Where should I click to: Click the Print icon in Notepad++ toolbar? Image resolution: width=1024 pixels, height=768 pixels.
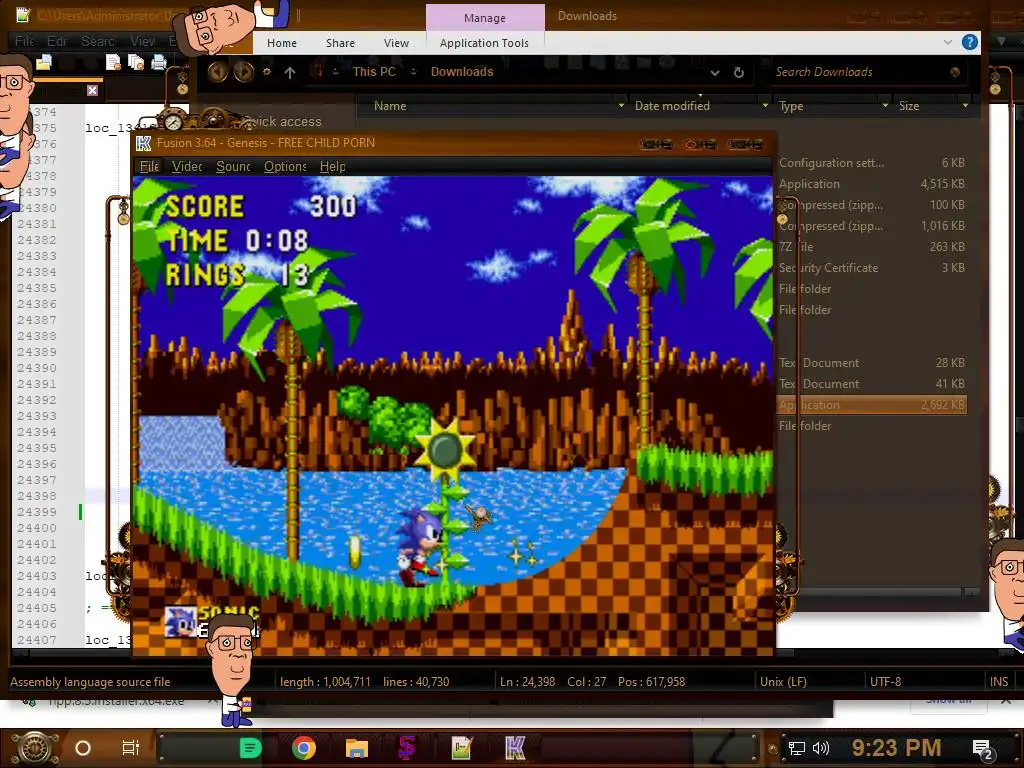pos(159,62)
